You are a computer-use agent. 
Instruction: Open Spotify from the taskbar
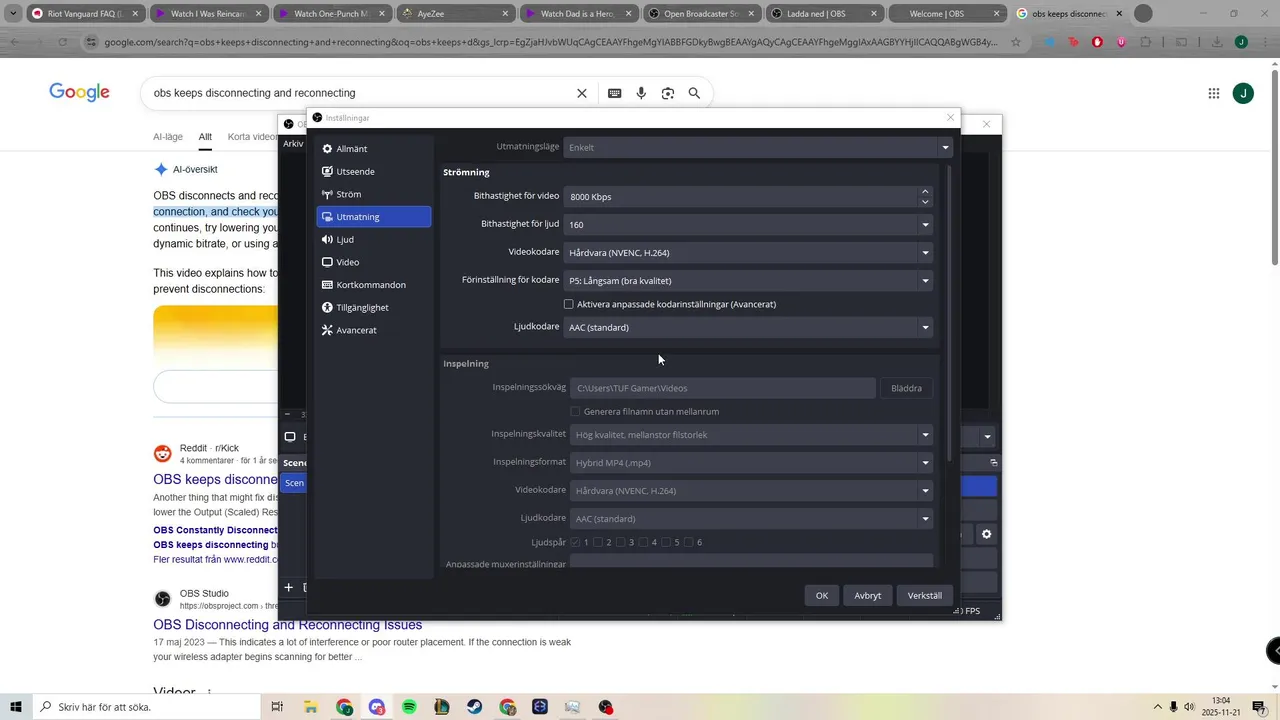pos(409,707)
